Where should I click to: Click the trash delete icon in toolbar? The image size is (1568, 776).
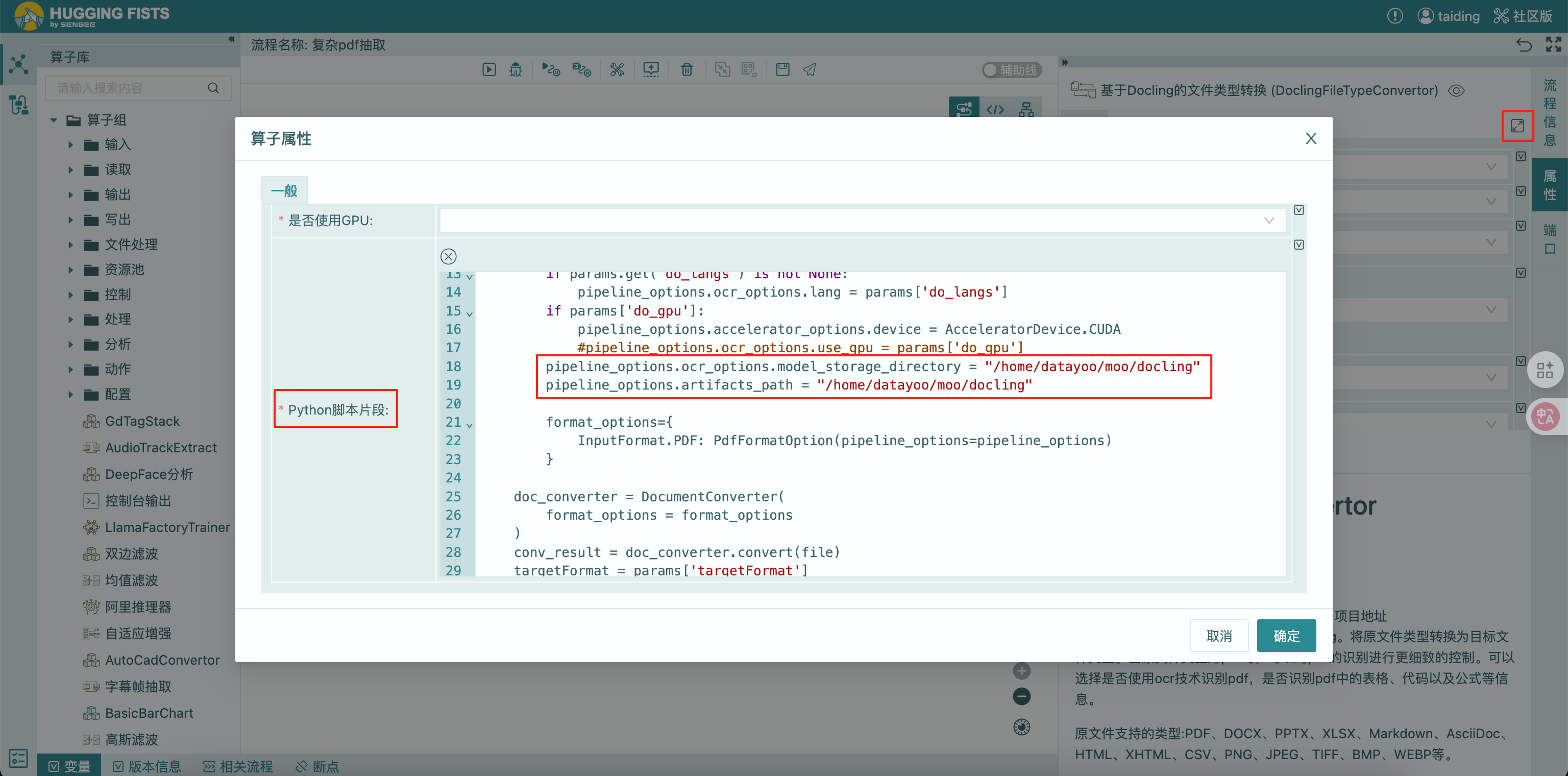pos(687,69)
